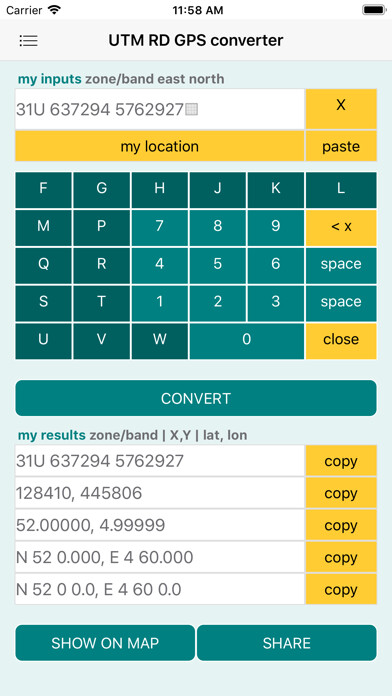Viewport: 392px width, 696px height.
Task: Select the letter S key
Action: (44, 303)
